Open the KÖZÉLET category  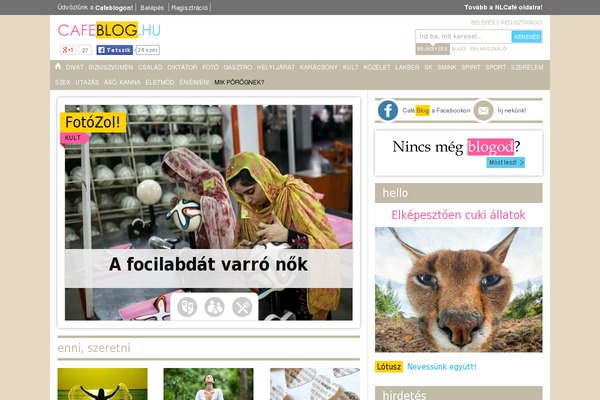377,67
